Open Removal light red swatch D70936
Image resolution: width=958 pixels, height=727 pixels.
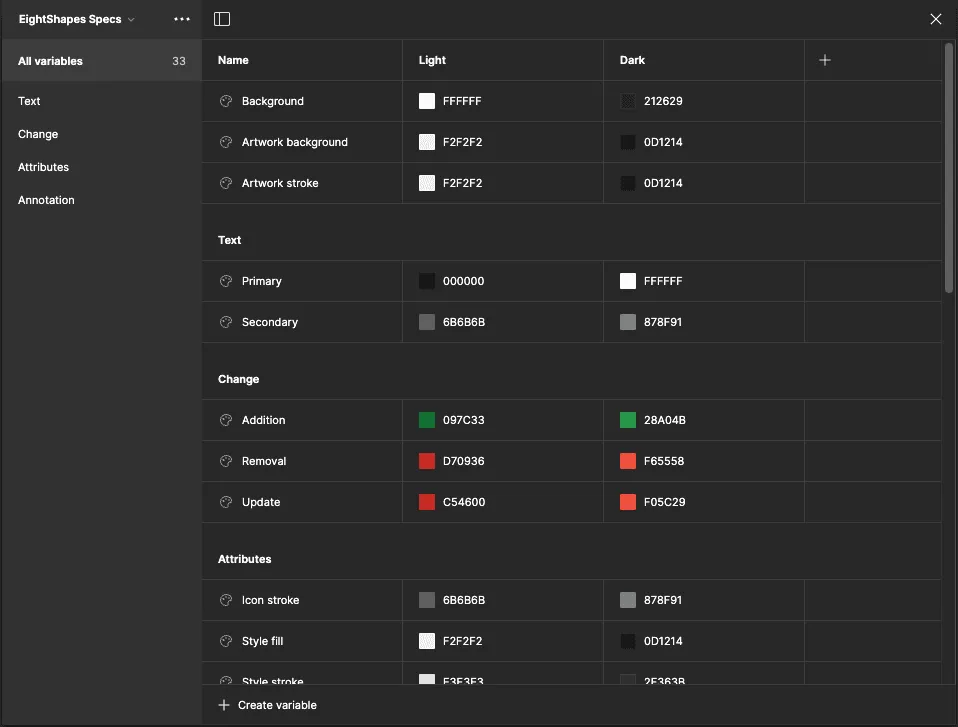(426, 461)
